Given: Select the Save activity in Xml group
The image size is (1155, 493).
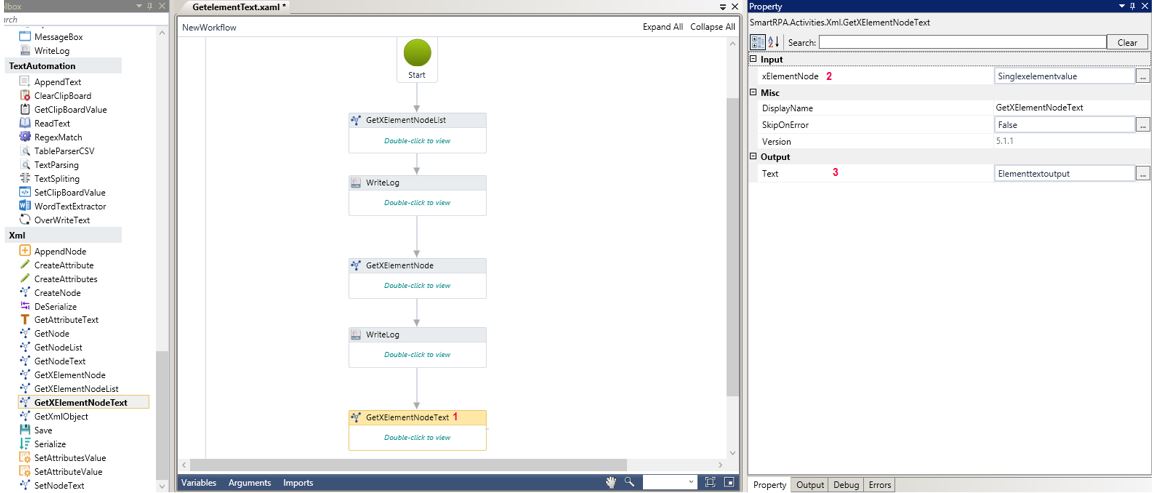Looking at the screenshot, I should (x=43, y=430).
